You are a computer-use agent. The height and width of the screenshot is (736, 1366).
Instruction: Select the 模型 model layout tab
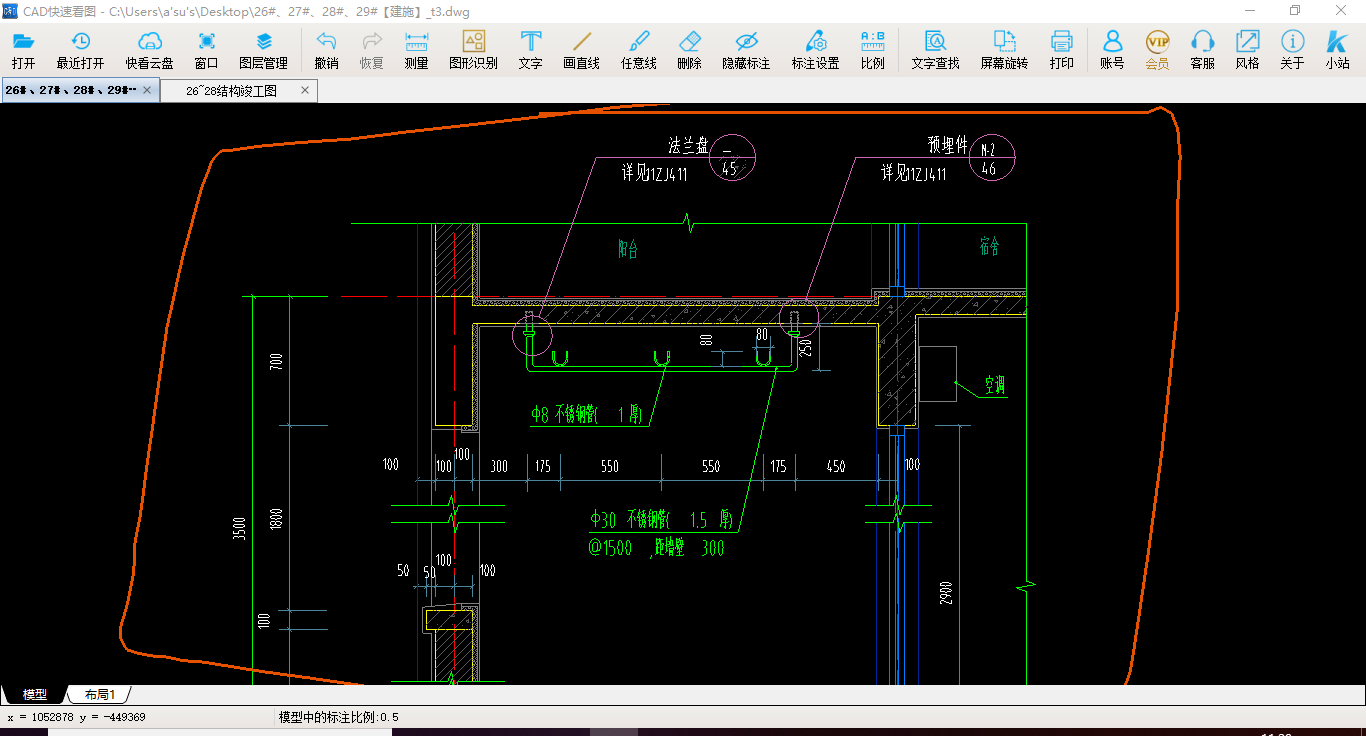(35, 694)
